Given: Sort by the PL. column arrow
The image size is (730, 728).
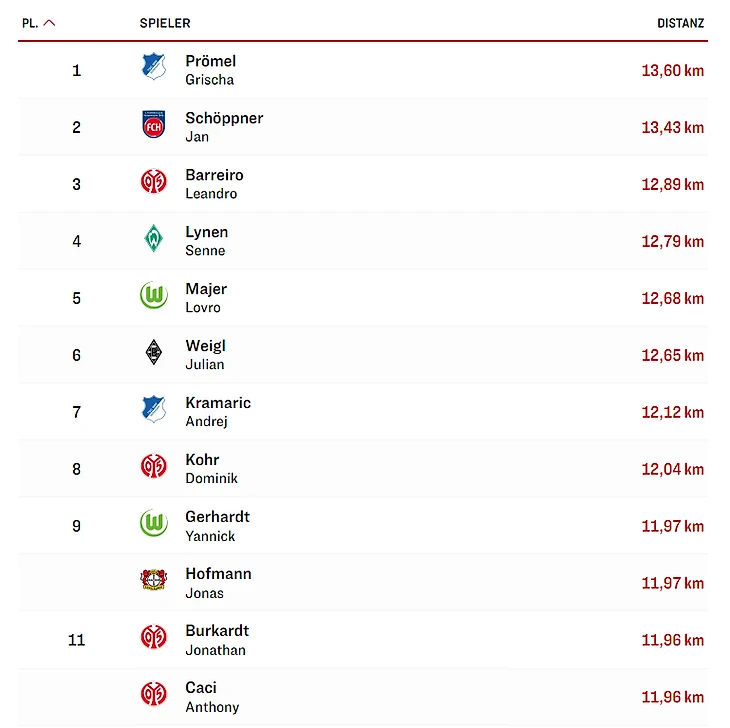Looking at the screenshot, I should (x=50, y=23).
